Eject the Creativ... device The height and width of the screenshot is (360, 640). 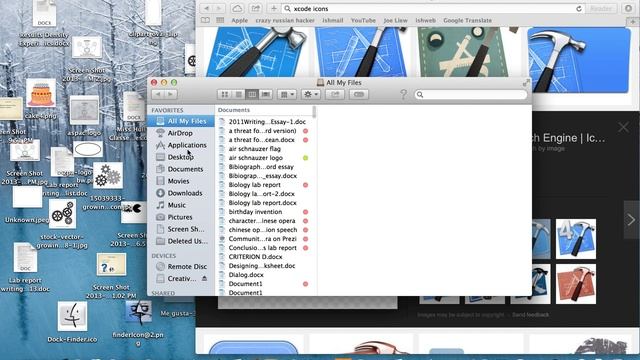point(204,279)
